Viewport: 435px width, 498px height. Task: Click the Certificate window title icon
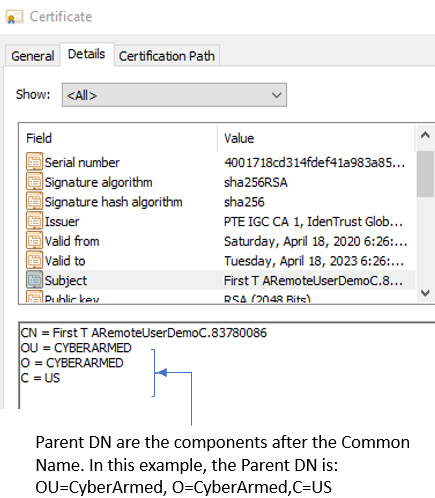14,17
